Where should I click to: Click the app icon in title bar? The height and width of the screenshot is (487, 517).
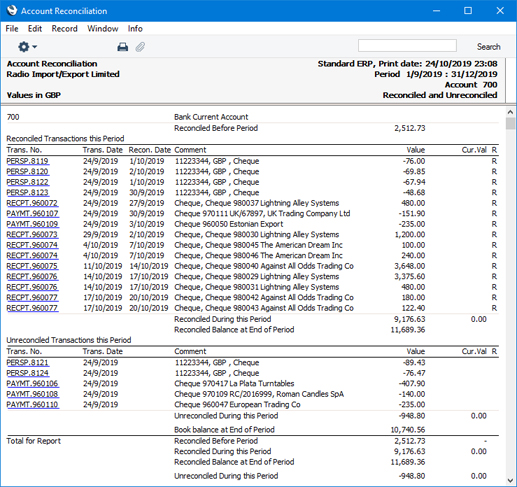coord(11,11)
